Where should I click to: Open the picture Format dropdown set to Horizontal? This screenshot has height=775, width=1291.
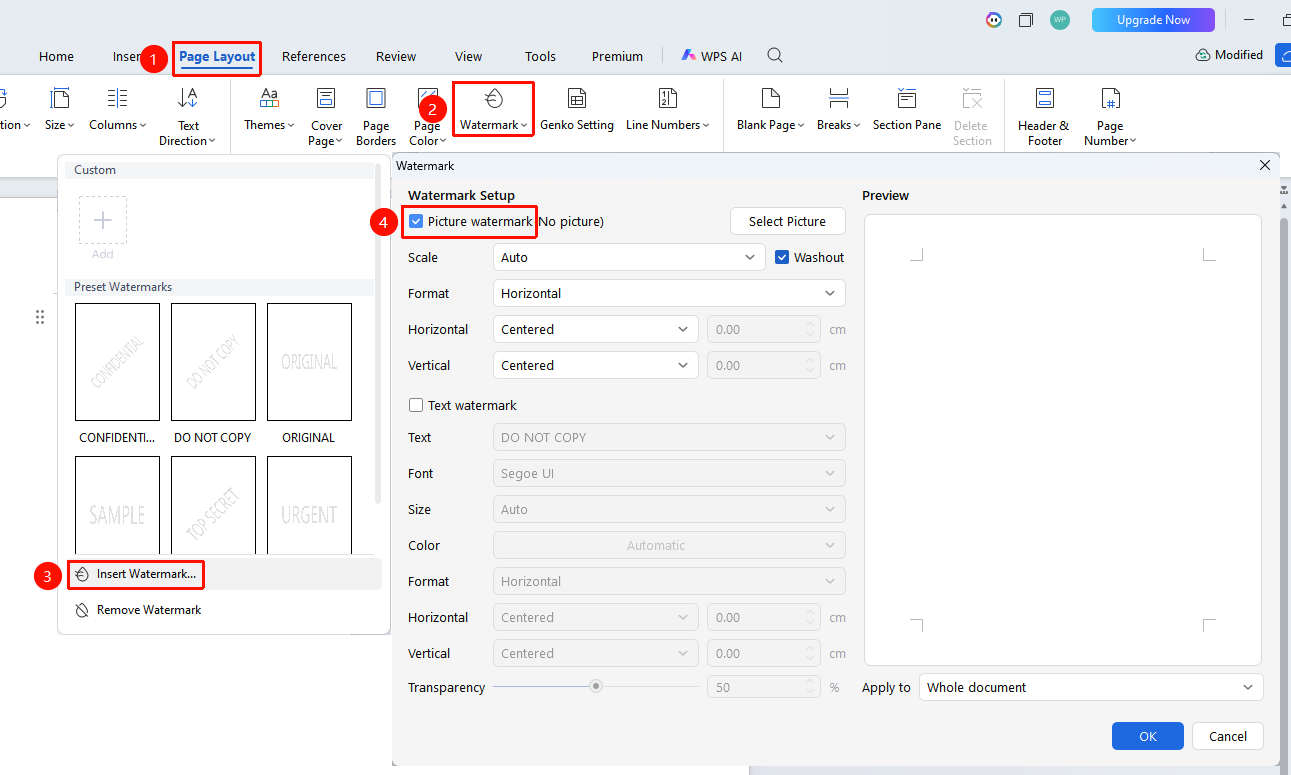(669, 293)
